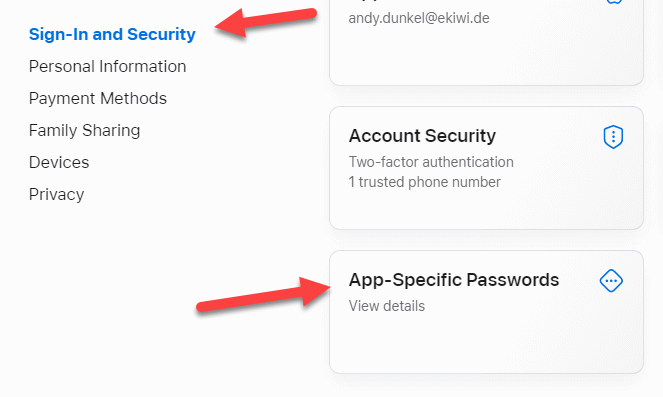Screen dimensions: 663x397
Task: Click the App-Specific Passwords diamond icon
Action: click(611, 281)
